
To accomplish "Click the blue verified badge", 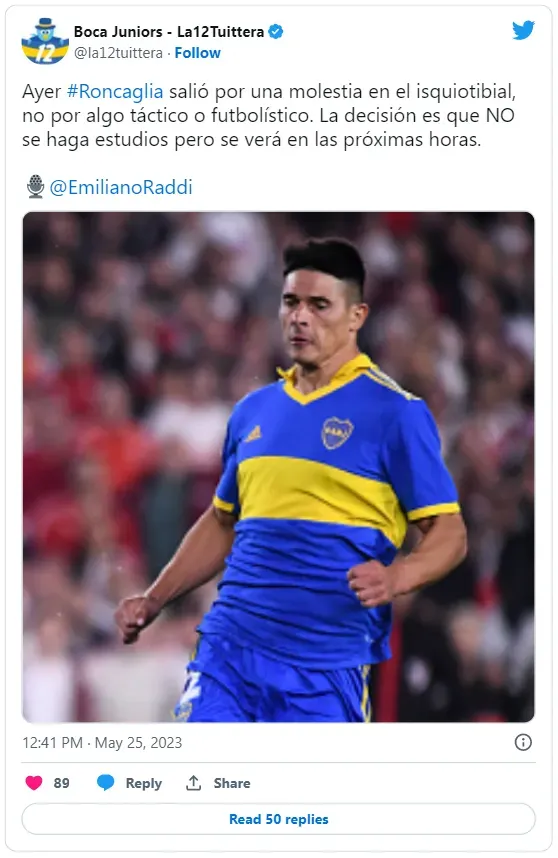I will (x=276, y=32).
